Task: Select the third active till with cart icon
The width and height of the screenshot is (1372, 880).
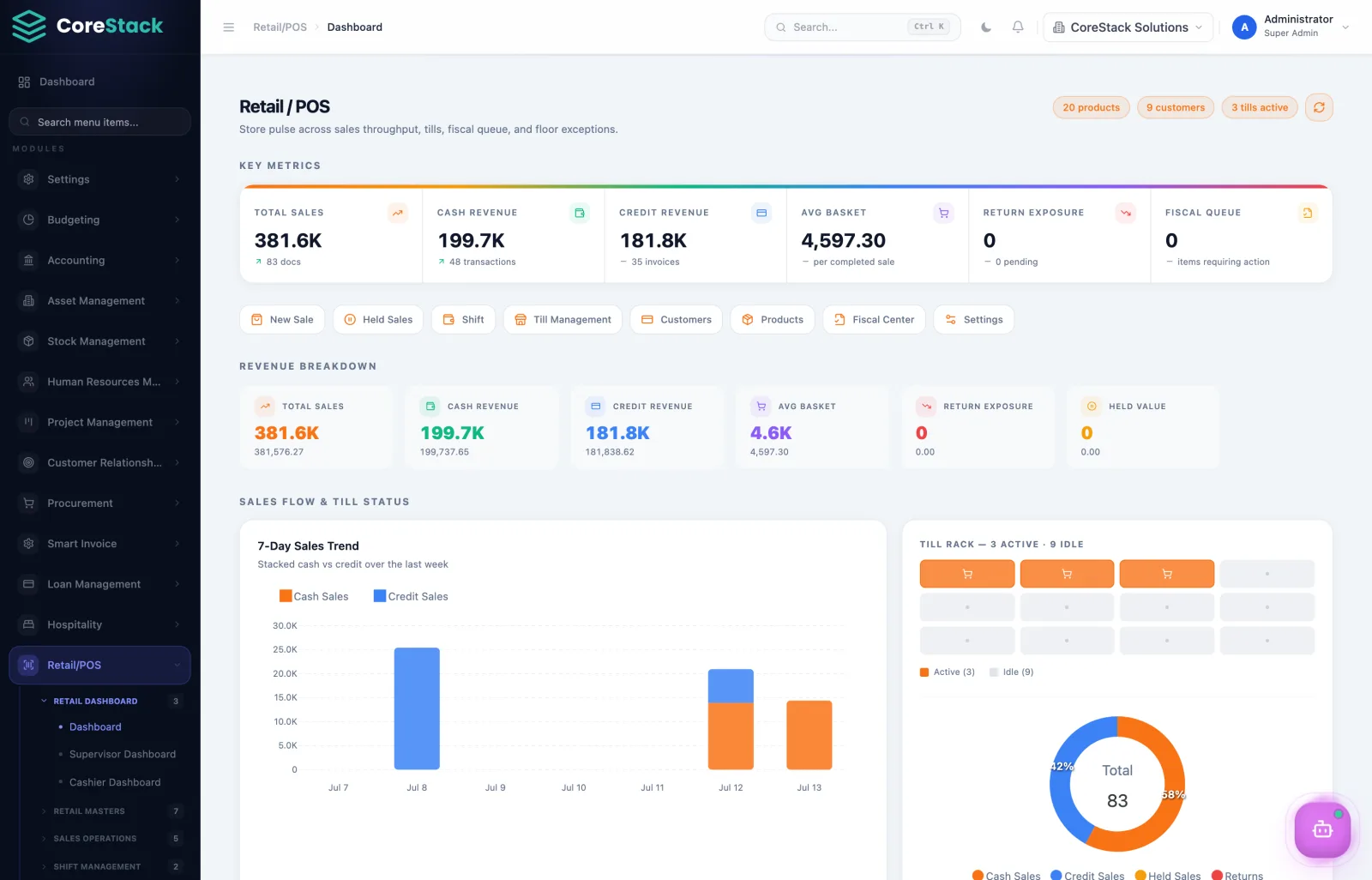Action: click(1167, 574)
